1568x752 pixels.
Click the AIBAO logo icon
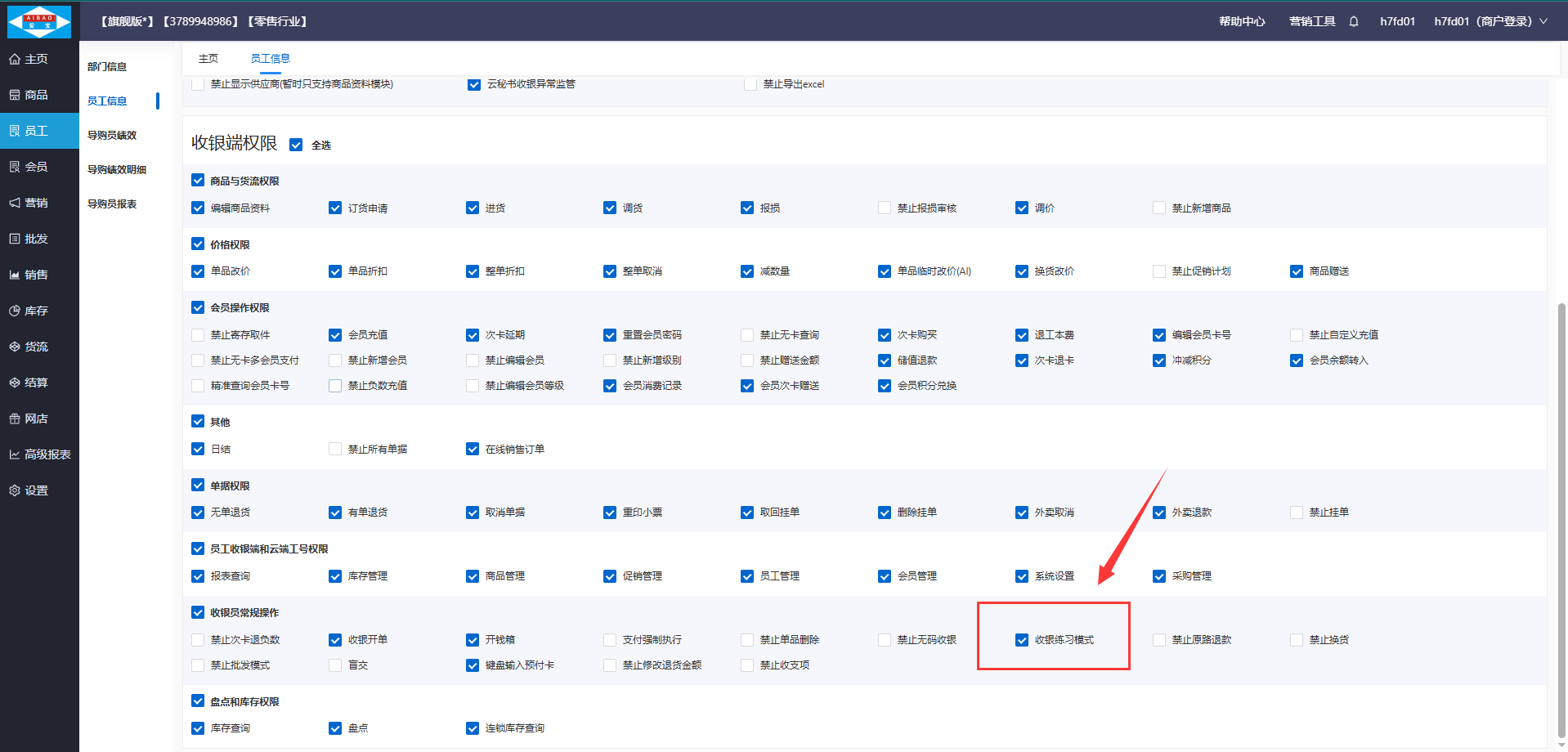(38, 21)
